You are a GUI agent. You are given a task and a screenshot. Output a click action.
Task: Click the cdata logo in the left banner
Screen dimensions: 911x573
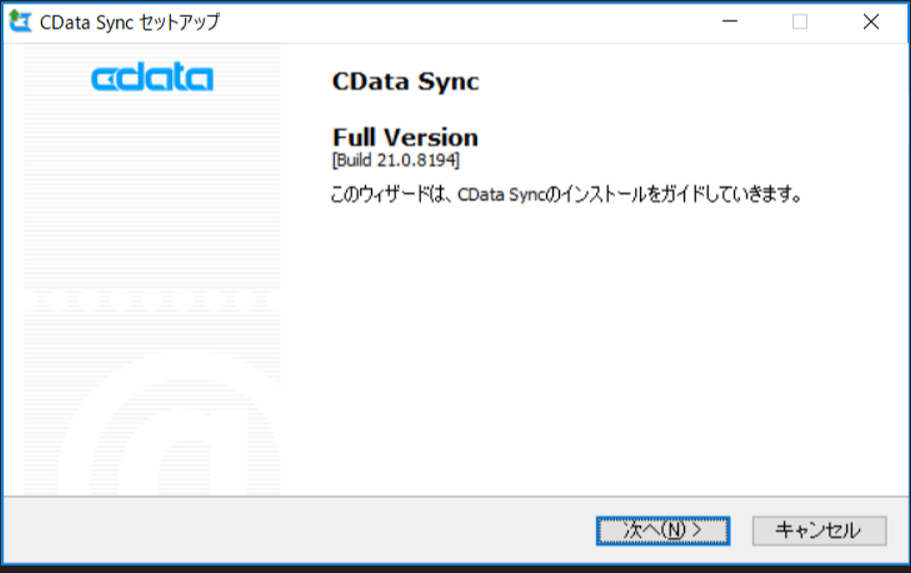coord(152,79)
